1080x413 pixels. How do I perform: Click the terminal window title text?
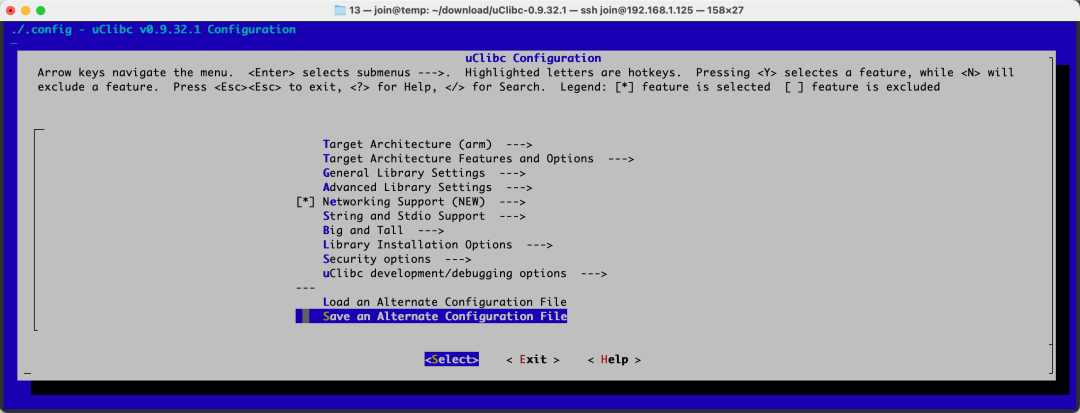click(x=546, y=10)
